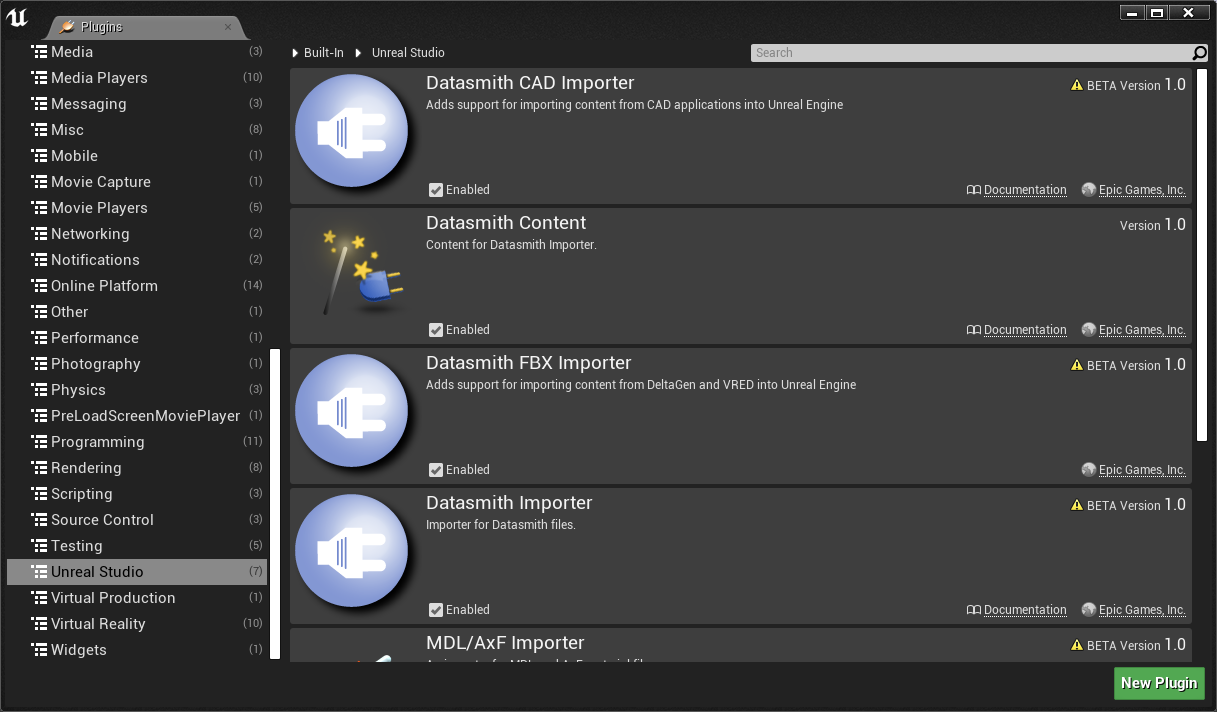This screenshot has height=712, width=1217.
Task: Uncheck Enabled for Datasmith Content
Action: click(436, 330)
